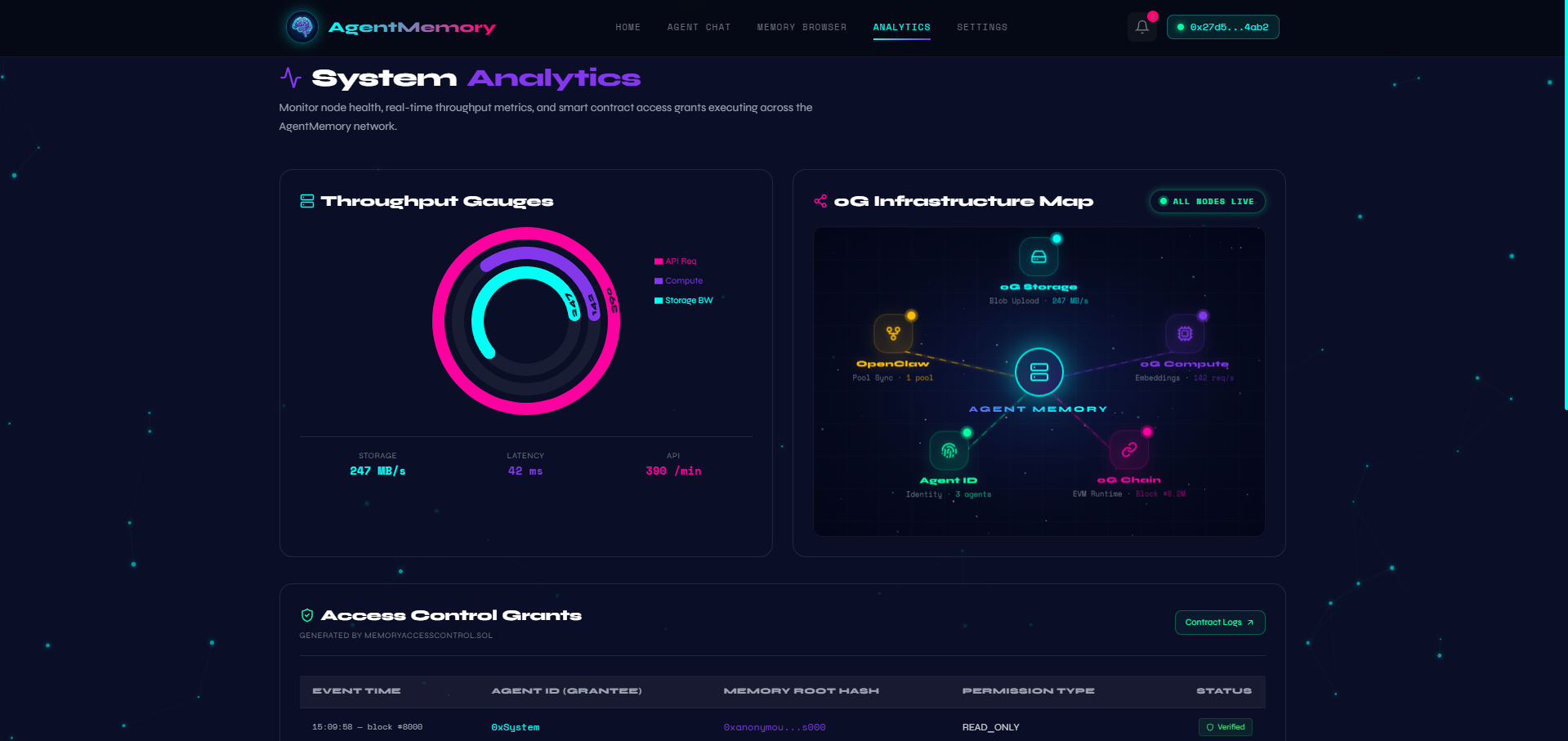The height and width of the screenshot is (741, 1568).
Task: Click the OpenClaw node label
Action: click(x=893, y=364)
